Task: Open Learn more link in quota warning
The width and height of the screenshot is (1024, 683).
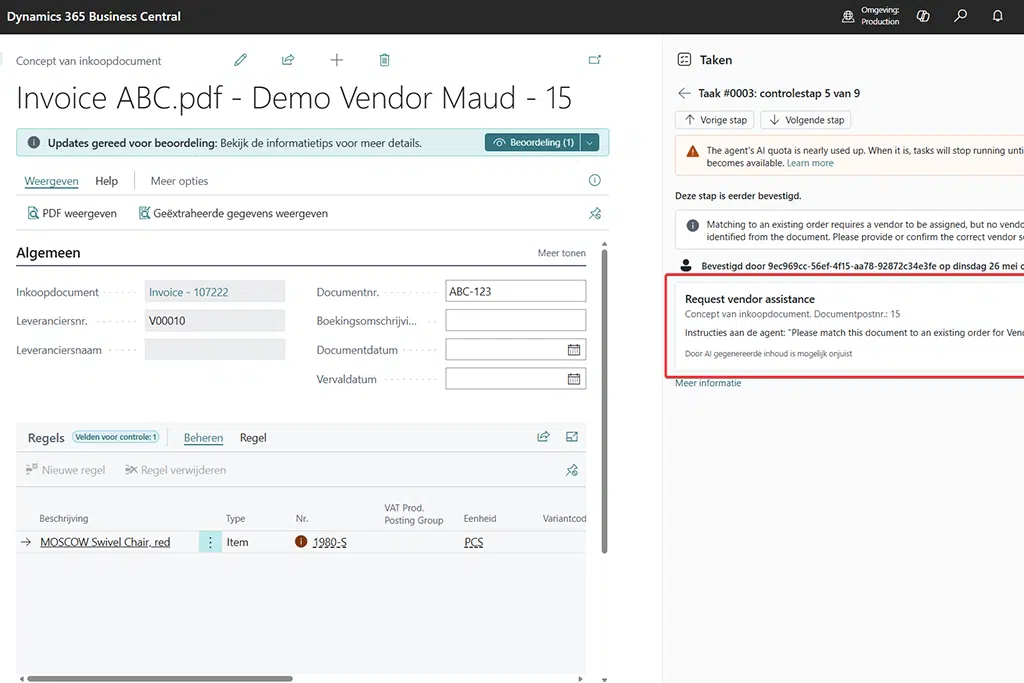Action: click(810, 163)
